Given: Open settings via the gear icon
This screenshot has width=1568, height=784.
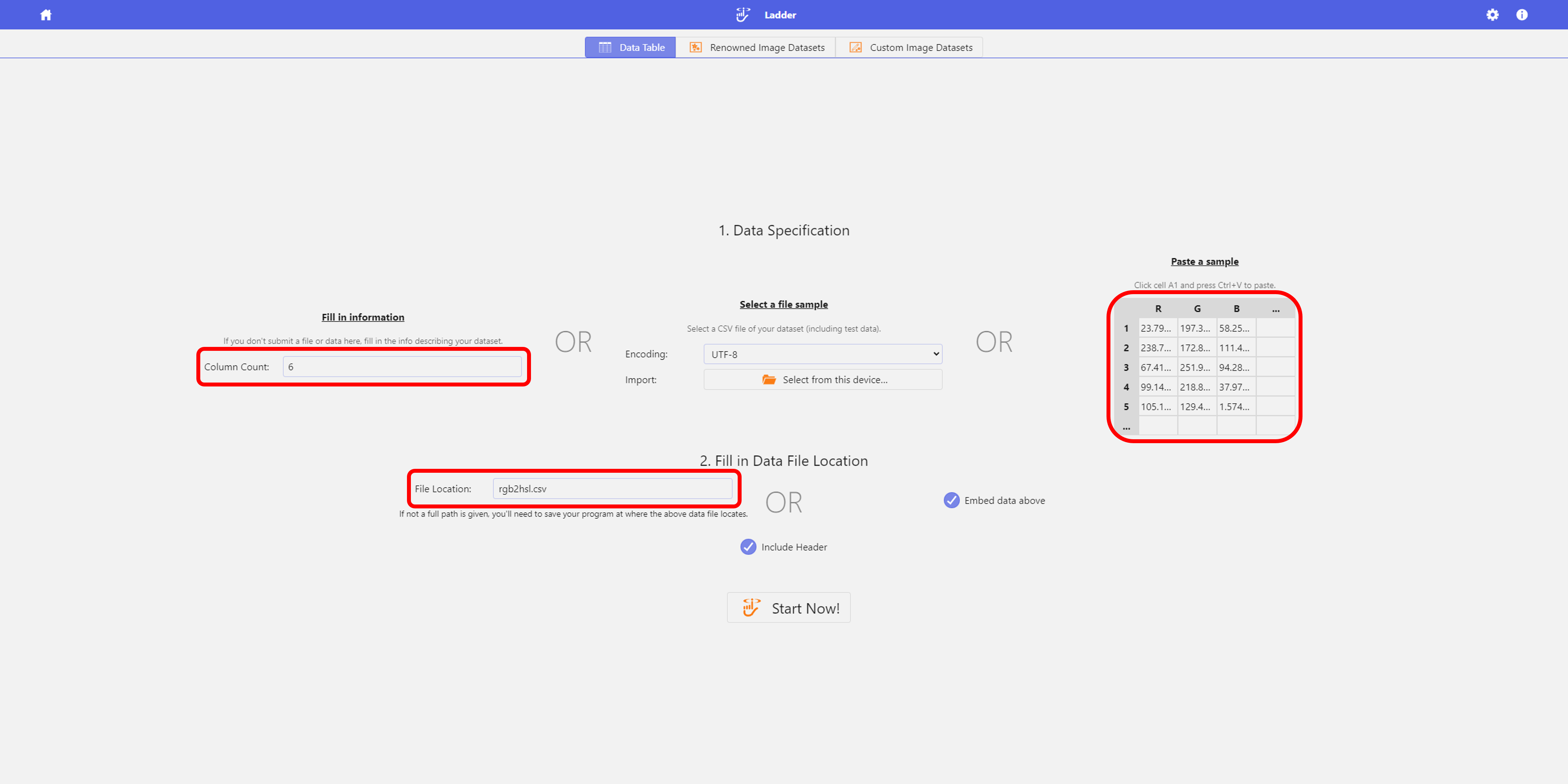Looking at the screenshot, I should coord(1492,15).
